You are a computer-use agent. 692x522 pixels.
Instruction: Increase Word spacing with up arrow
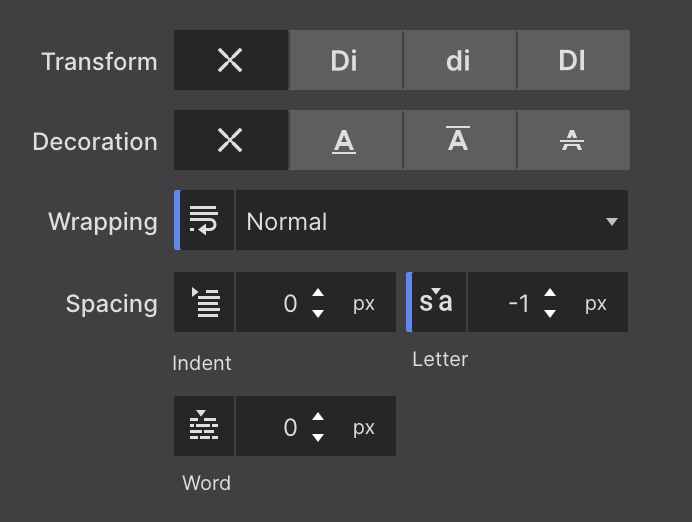click(x=318, y=417)
